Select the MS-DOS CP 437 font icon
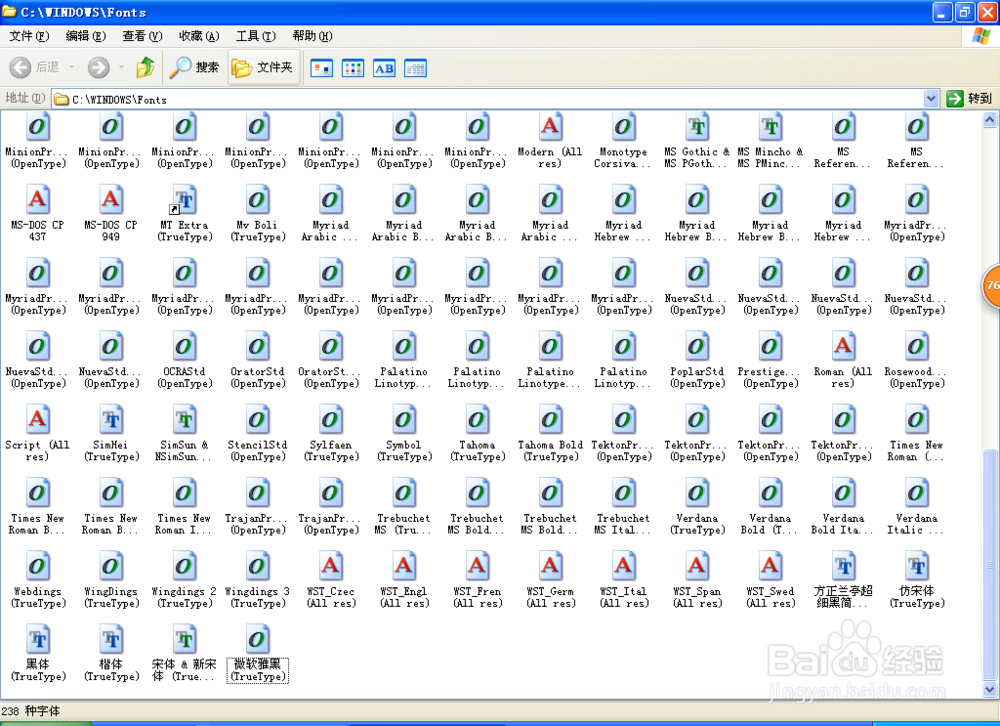Image resolution: width=1000 pixels, height=726 pixels. [x=38, y=199]
